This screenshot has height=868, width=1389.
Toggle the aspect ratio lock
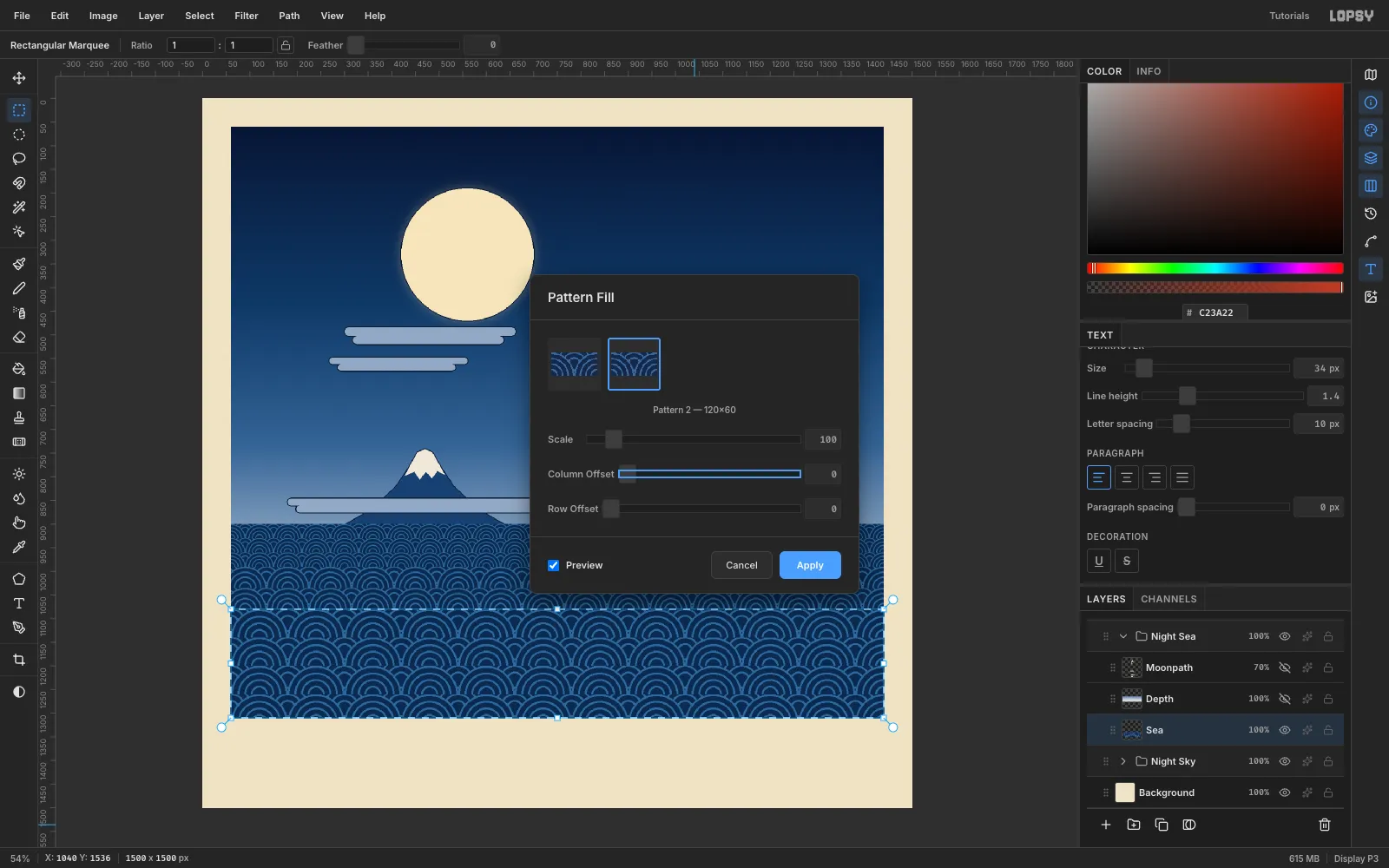286,45
